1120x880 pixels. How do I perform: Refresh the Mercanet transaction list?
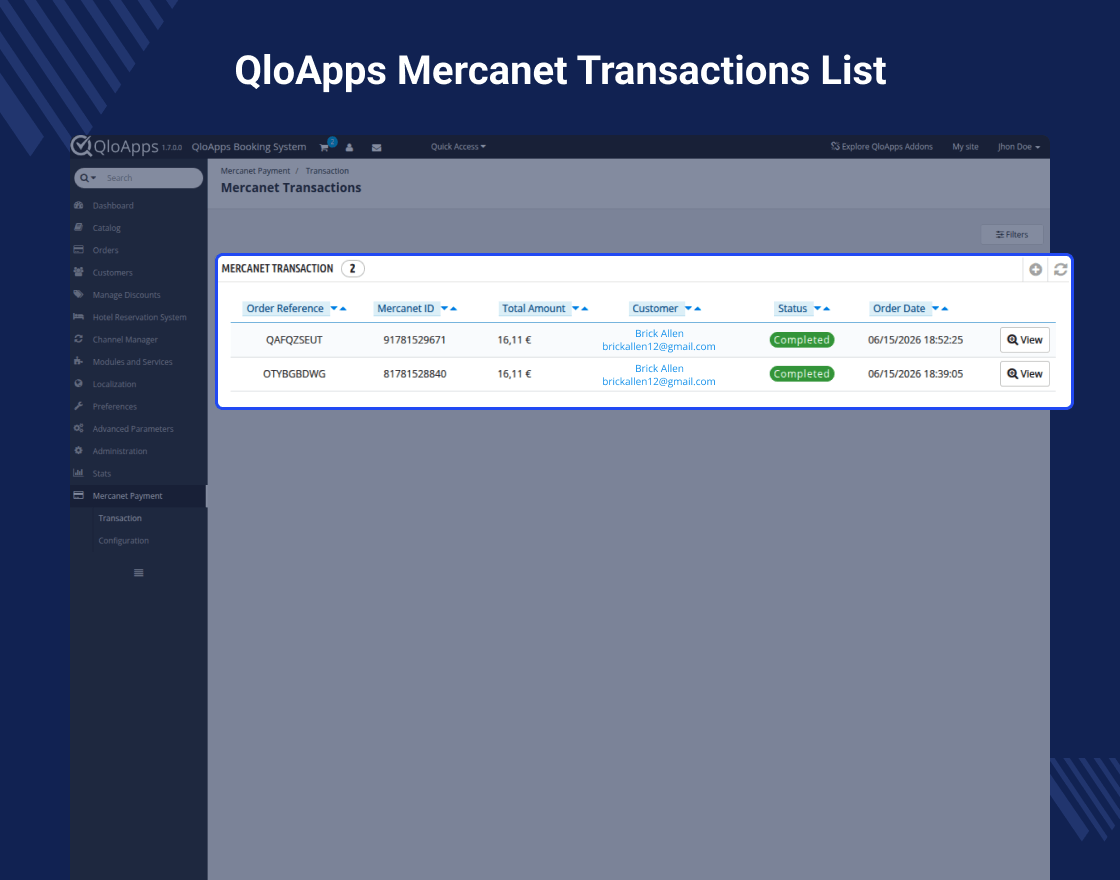pyautogui.click(x=1061, y=269)
